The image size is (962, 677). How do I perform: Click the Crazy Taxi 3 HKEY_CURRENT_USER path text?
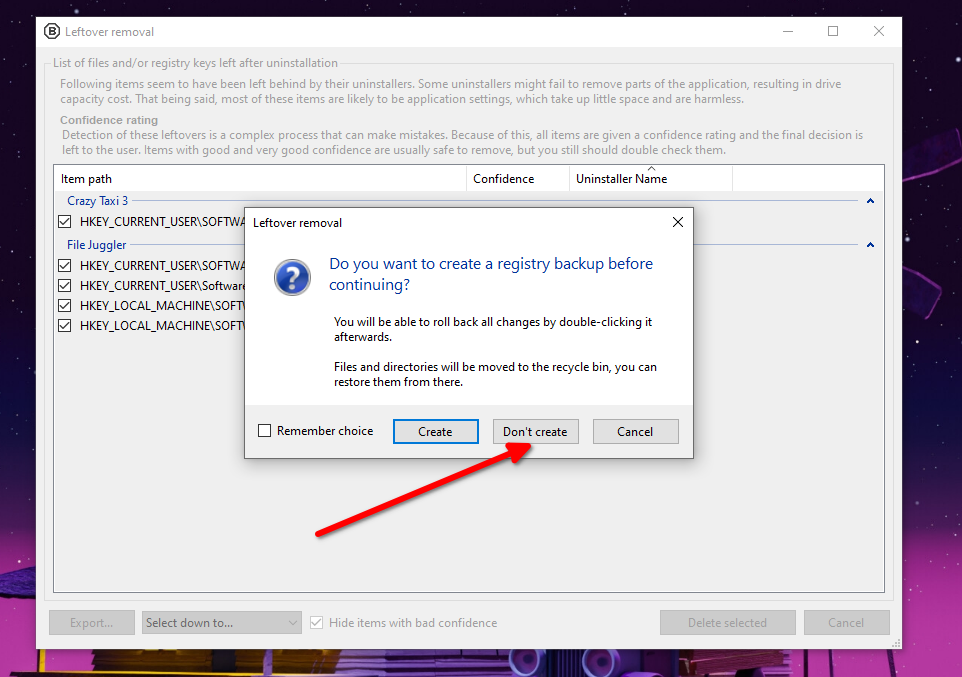click(162, 222)
